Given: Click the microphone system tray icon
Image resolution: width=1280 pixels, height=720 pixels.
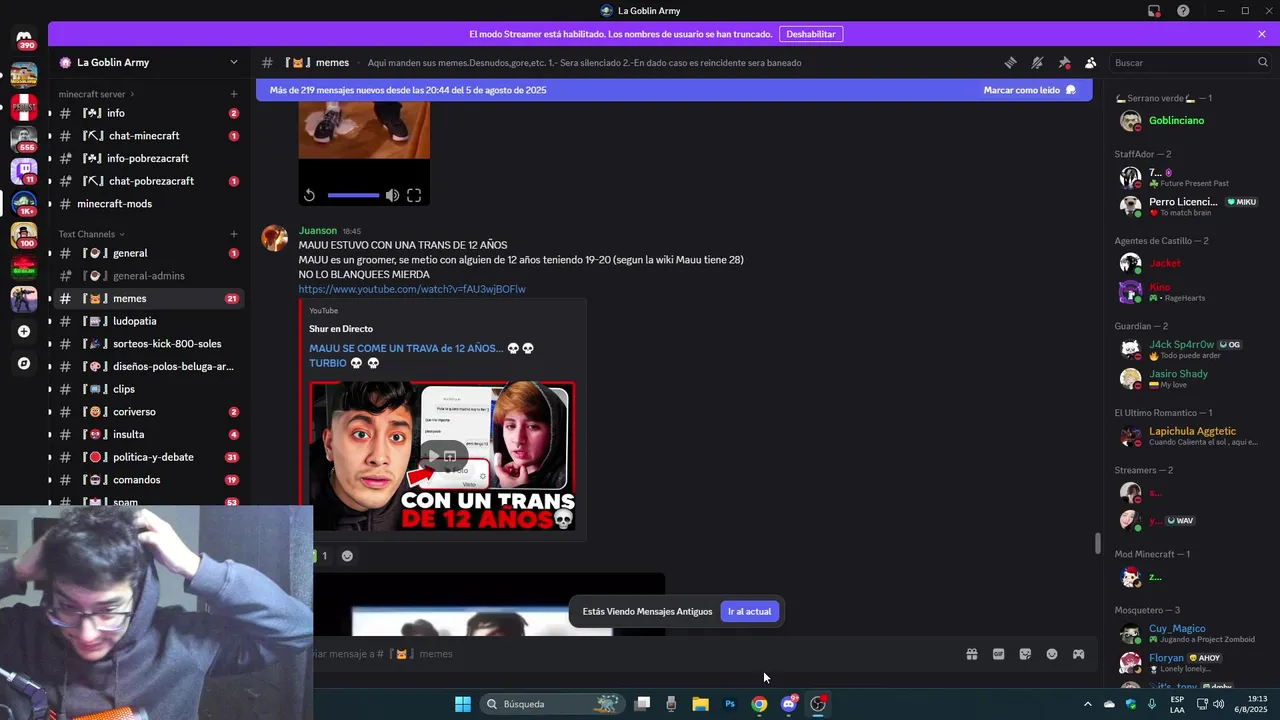Looking at the screenshot, I should [x=1152, y=704].
